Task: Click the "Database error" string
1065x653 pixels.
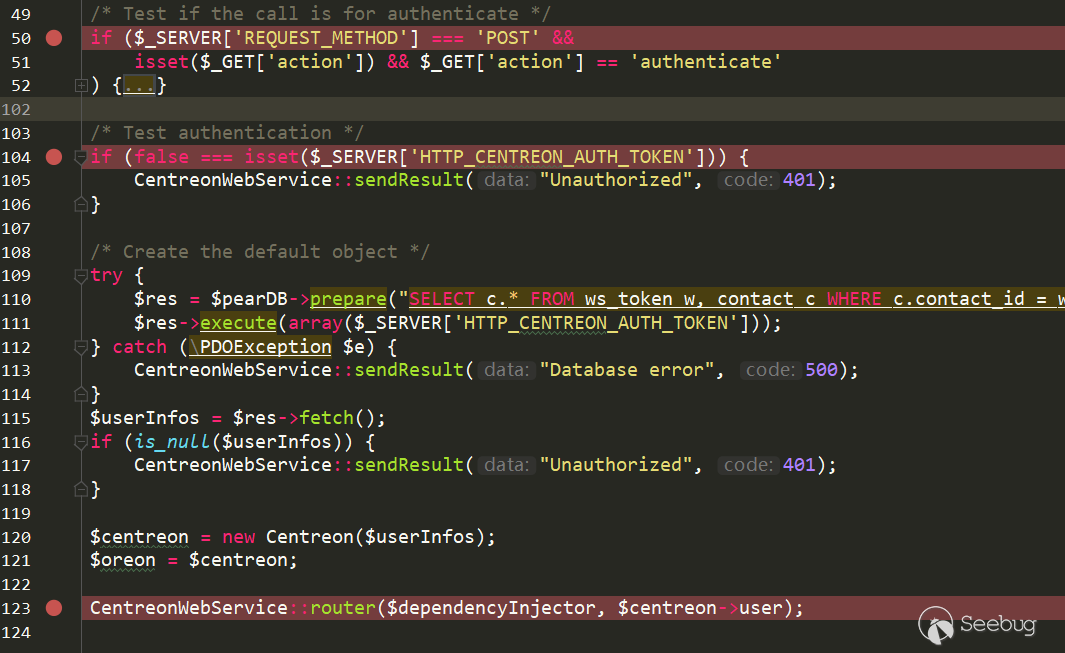Action: (x=627, y=370)
